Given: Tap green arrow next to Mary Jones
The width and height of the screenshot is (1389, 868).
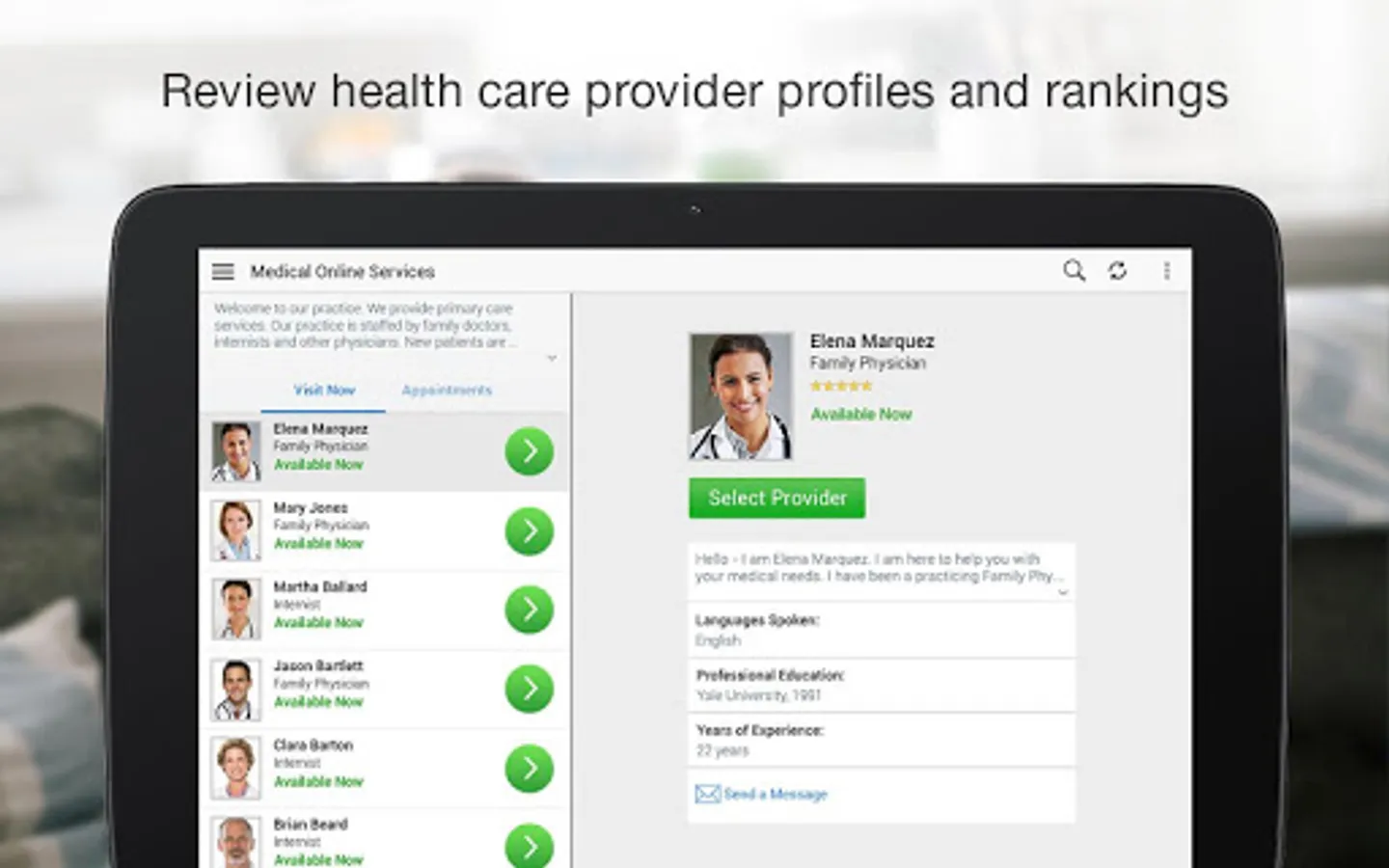Looking at the screenshot, I should click(529, 530).
